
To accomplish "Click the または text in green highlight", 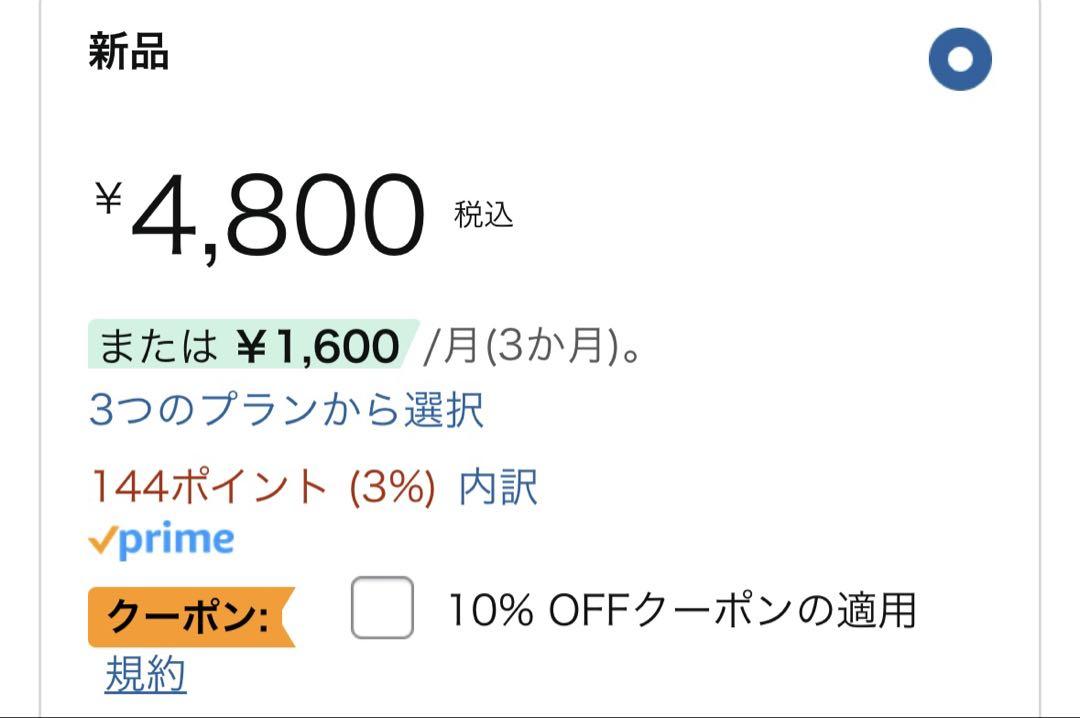I will pyautogui.click(x=159, y=346).
